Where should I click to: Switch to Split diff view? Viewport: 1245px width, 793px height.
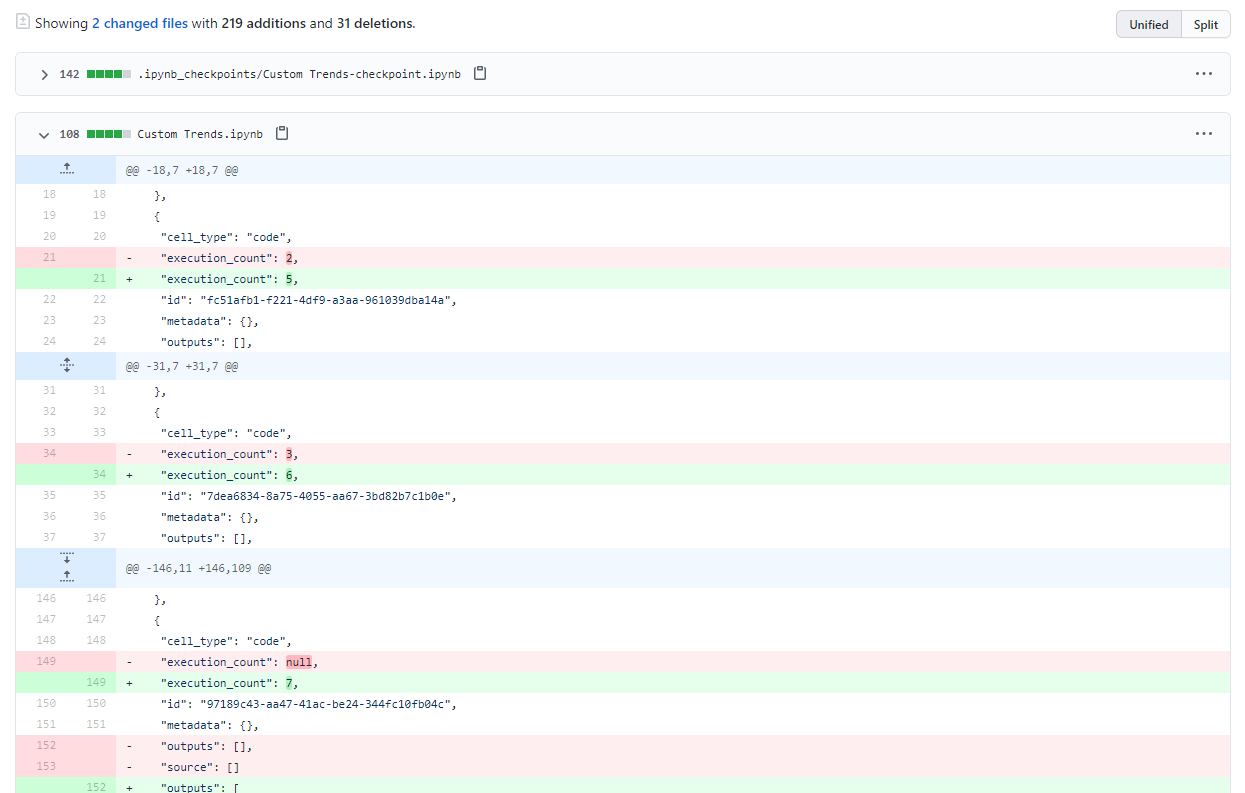[1205, 25]
